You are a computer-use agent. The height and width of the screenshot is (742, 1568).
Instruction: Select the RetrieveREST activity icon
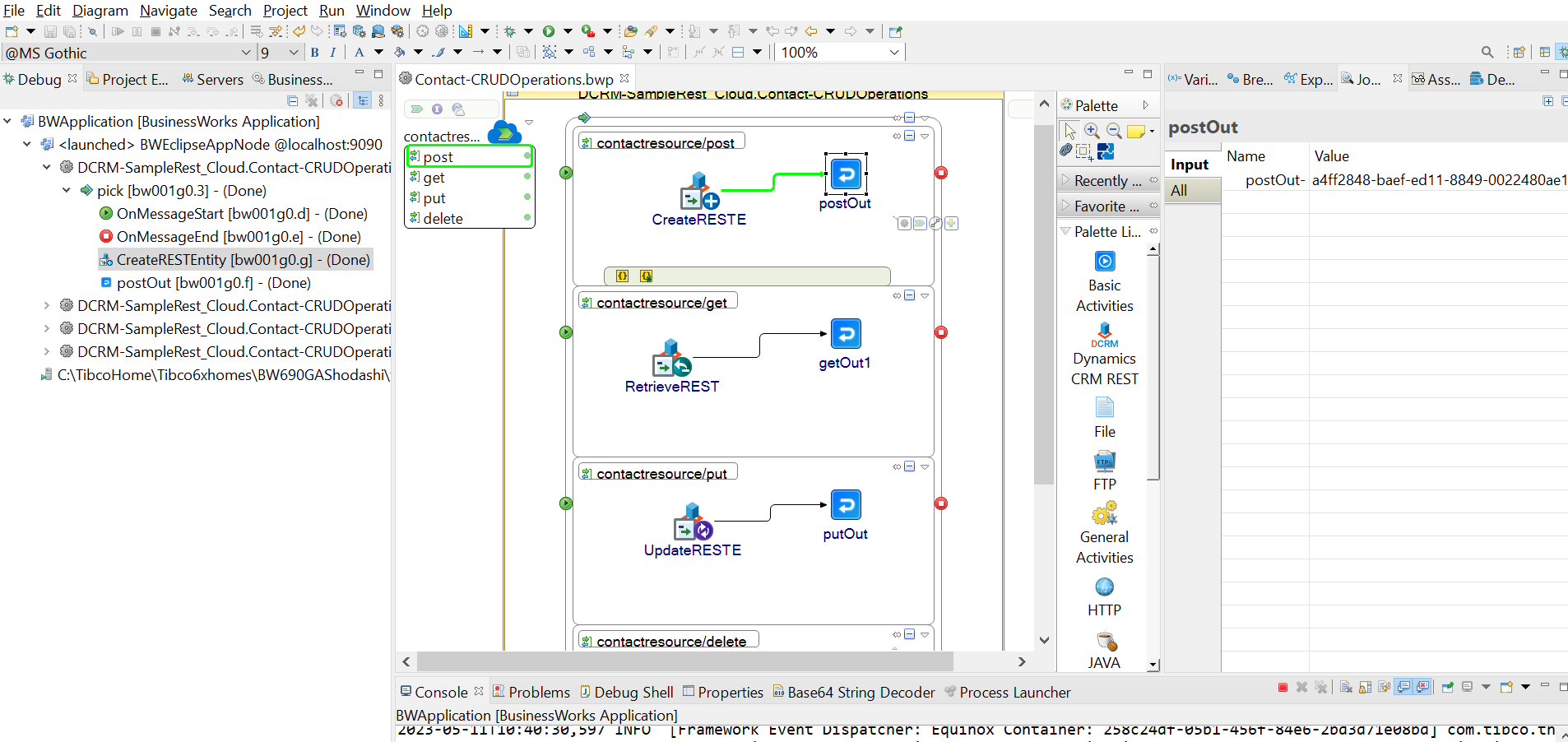pyautogui.click(x=671, y=358)
